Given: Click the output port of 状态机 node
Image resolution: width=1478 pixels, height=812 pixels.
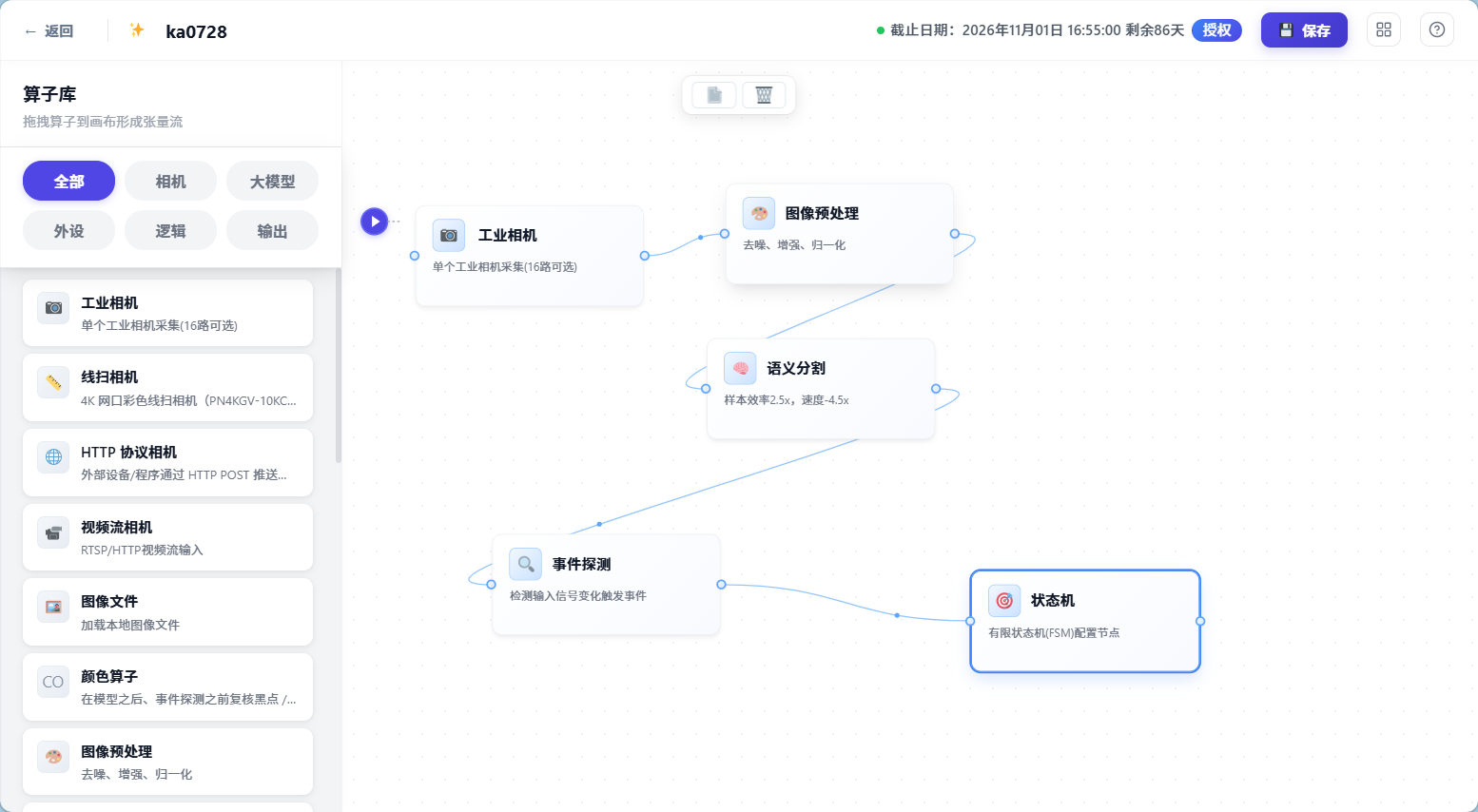Looking at the screenshot, I should click(1200, 621).
